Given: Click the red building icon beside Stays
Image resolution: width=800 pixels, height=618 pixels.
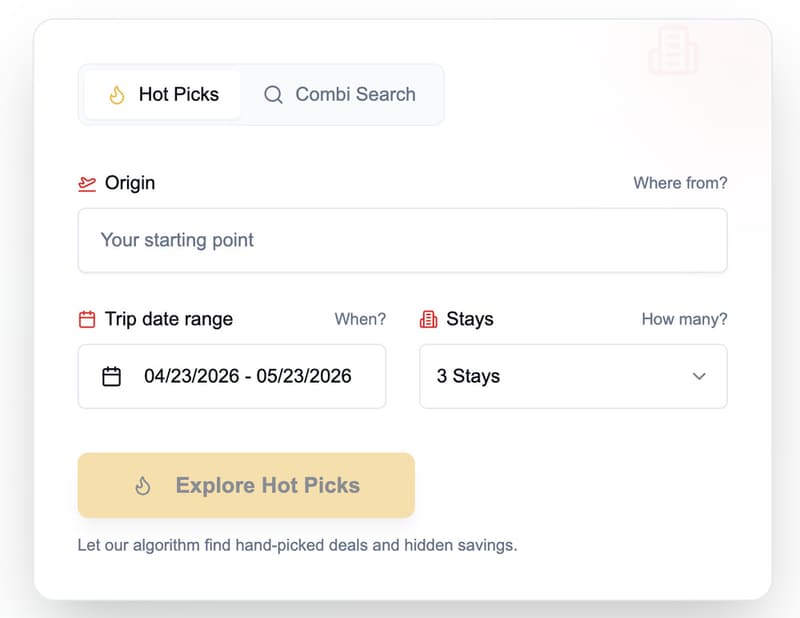Looking at the screenshot, I should click(x=429, y=320).
